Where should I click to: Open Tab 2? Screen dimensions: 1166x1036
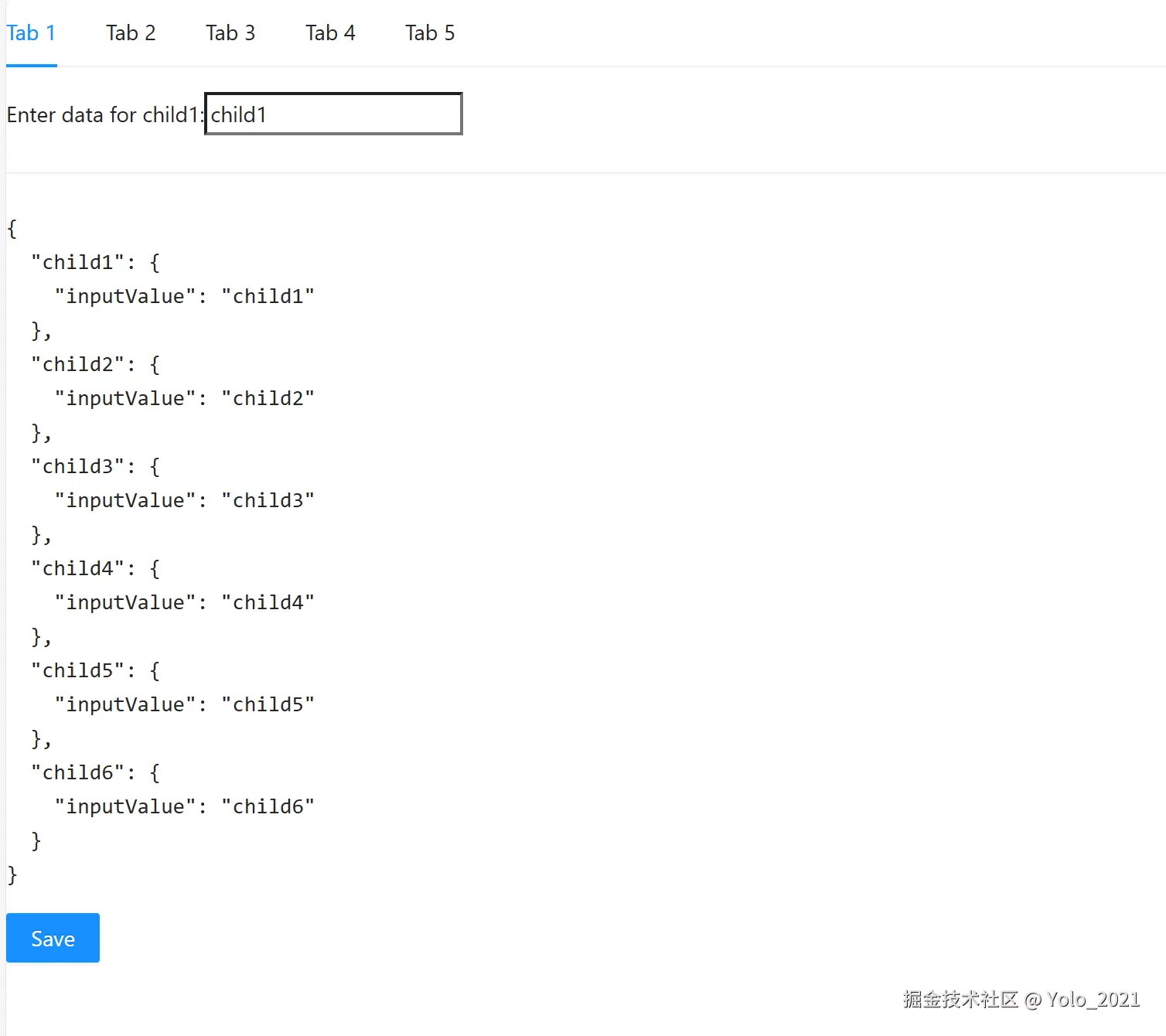tap(131, 33)
